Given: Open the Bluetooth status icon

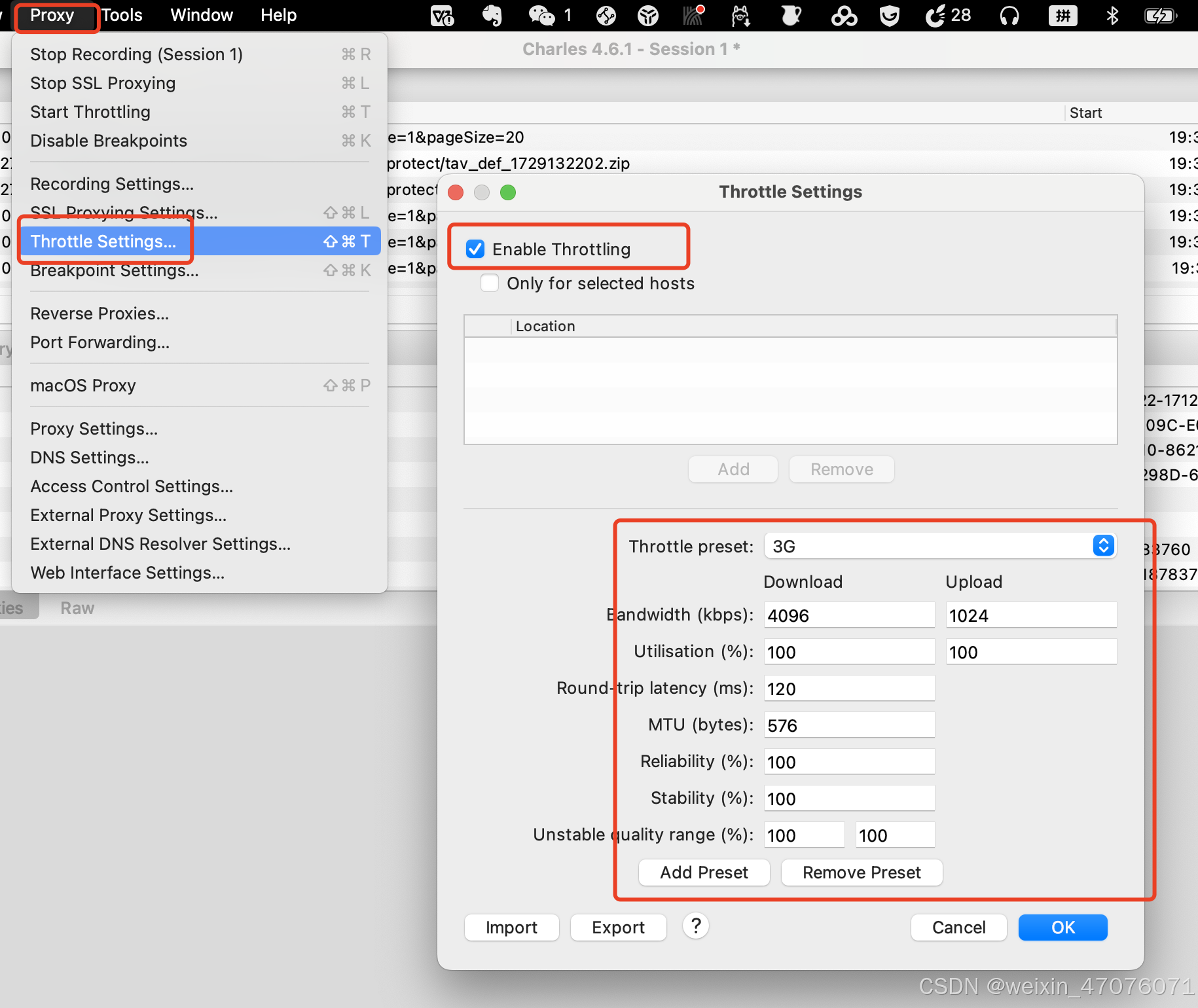Looking at the screenshot, I should 1112,15.
